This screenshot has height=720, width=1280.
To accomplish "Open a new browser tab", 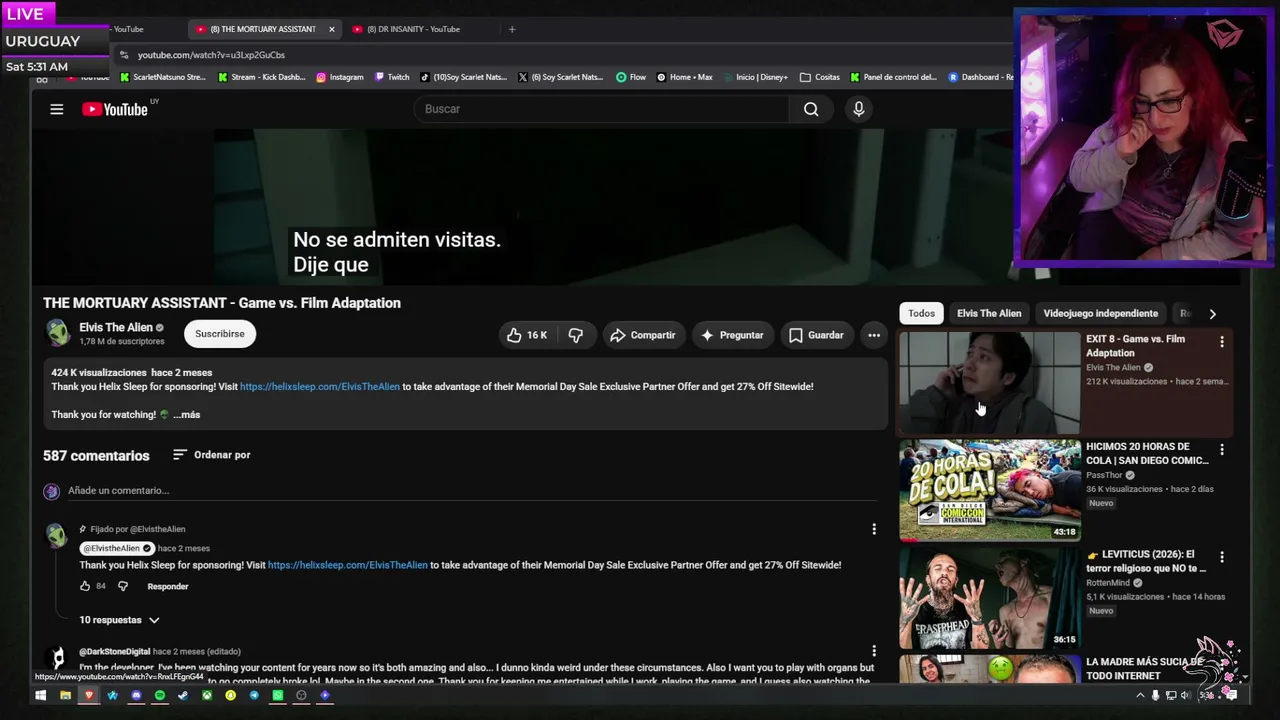I will 512,29.
